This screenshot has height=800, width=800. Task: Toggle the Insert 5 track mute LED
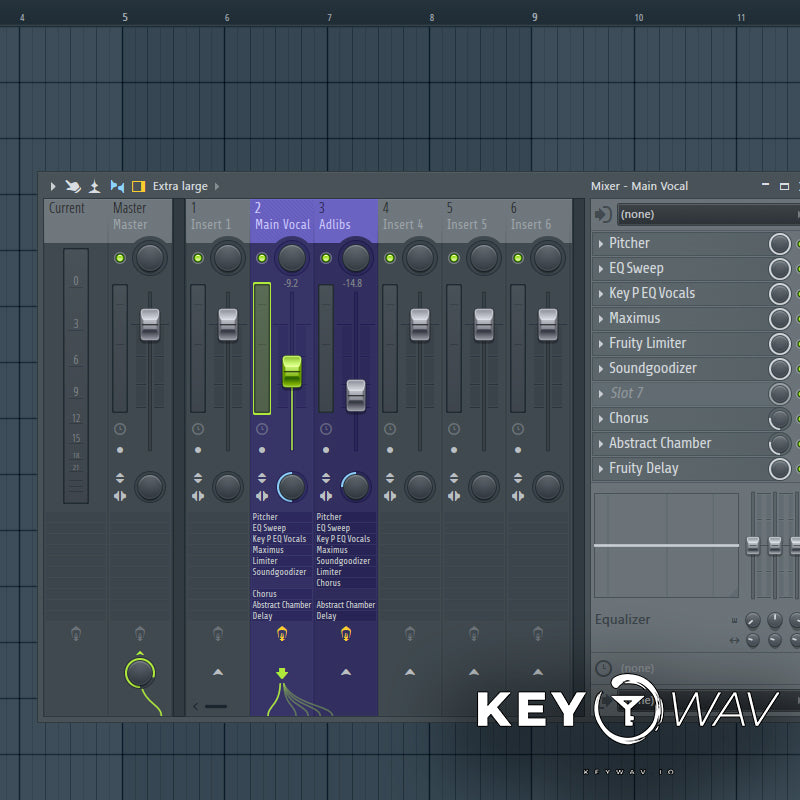(x=454, y=258)
